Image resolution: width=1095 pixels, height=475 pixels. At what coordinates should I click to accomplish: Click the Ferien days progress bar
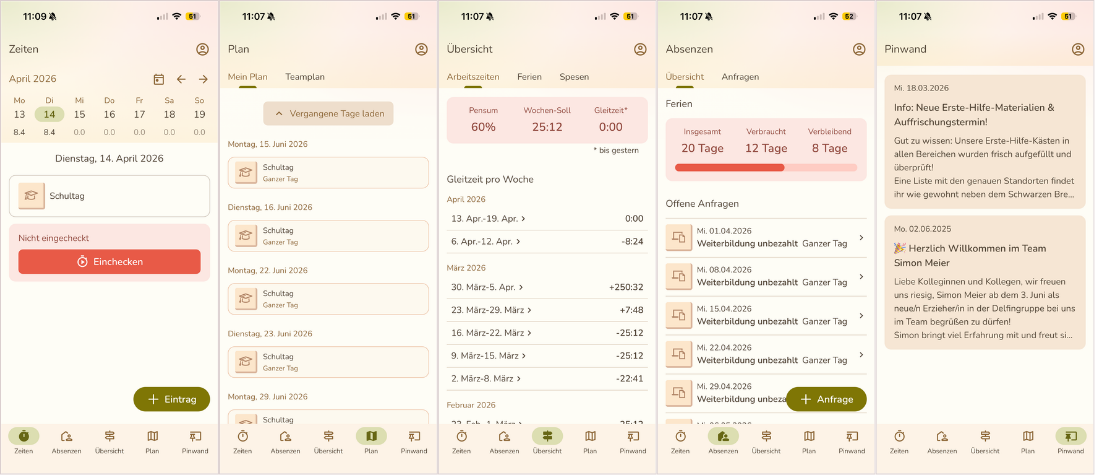[767, 167]
